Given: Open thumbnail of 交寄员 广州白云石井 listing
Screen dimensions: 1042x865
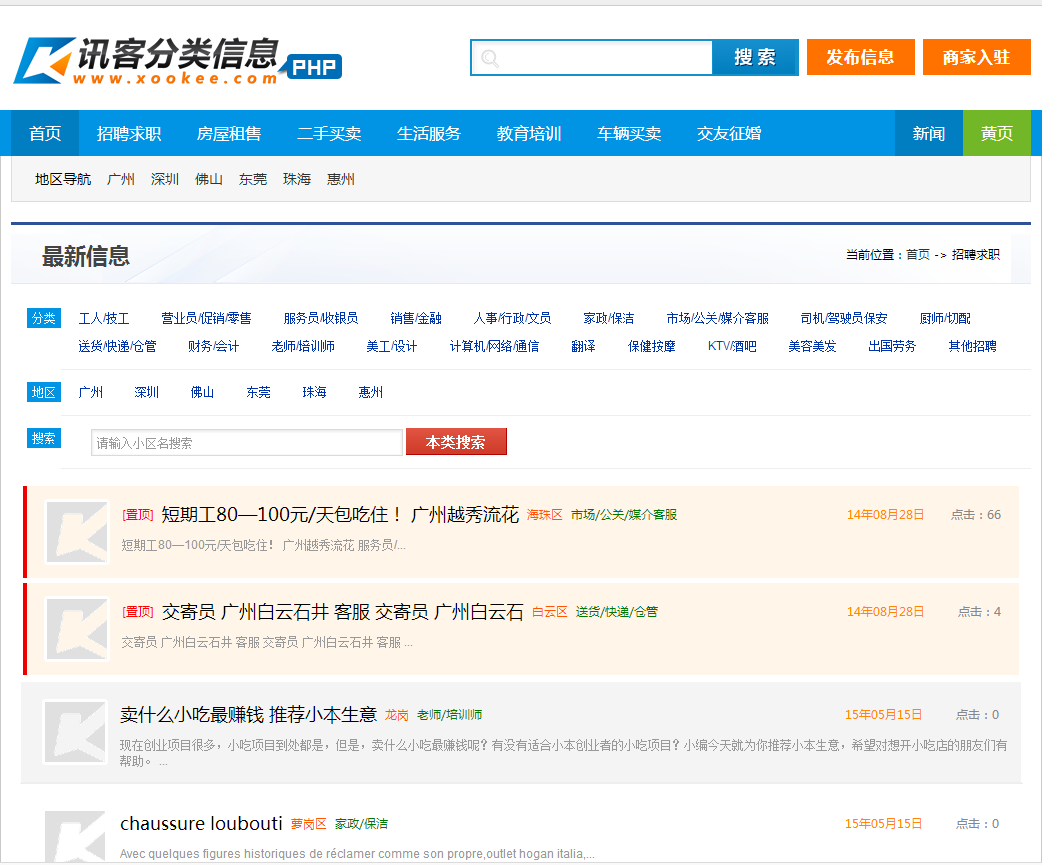Looking at the screenshot, I should pos(77,629).
